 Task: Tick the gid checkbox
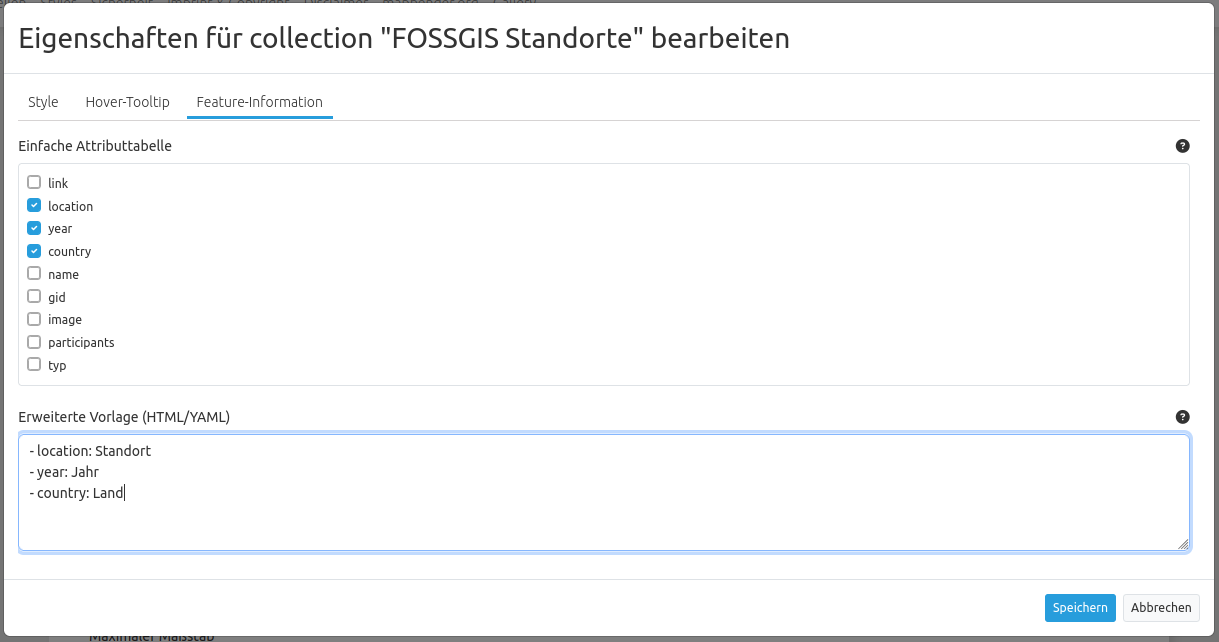click(x=34, y=296)
